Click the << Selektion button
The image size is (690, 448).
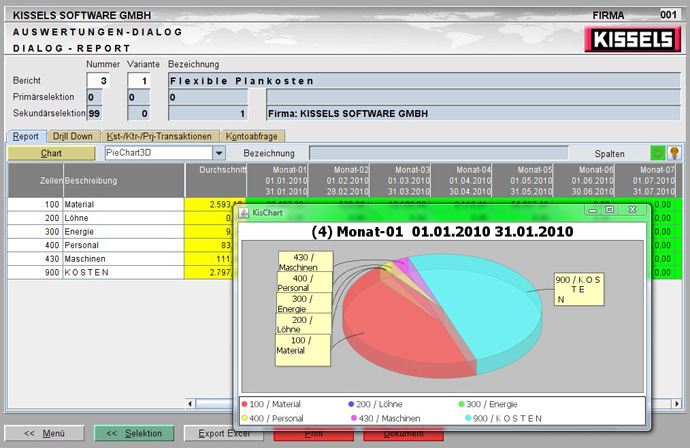point(134,433)
